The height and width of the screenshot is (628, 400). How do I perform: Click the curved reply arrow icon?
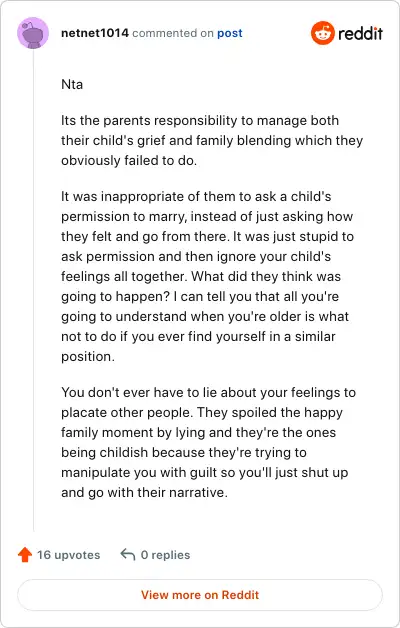pos(128,555)
